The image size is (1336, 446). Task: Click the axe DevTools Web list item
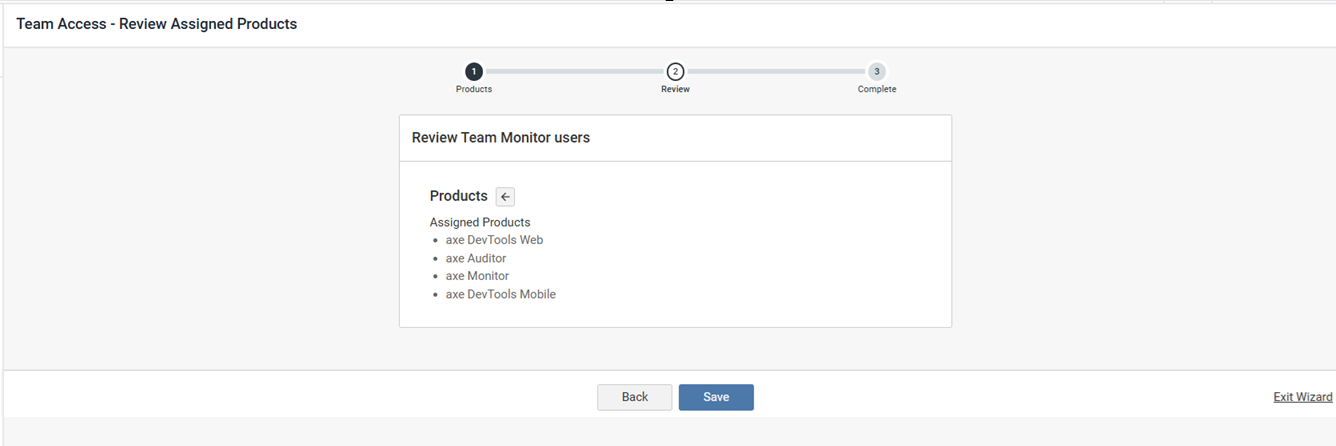pyautogui.click(x=494, y=240)
